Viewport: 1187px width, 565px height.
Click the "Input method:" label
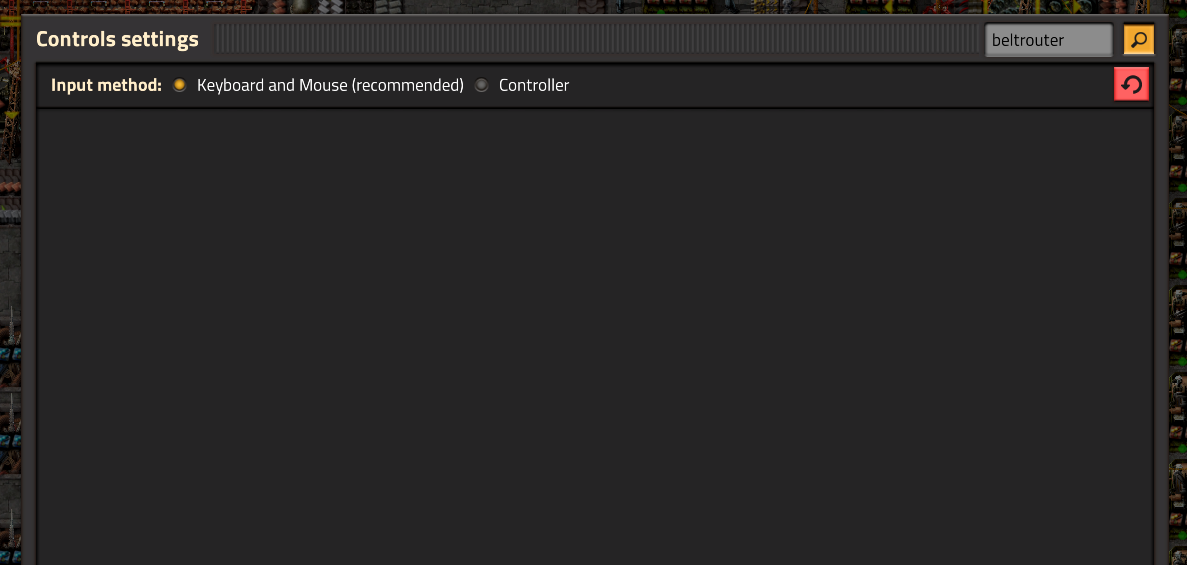coord(107,86)
